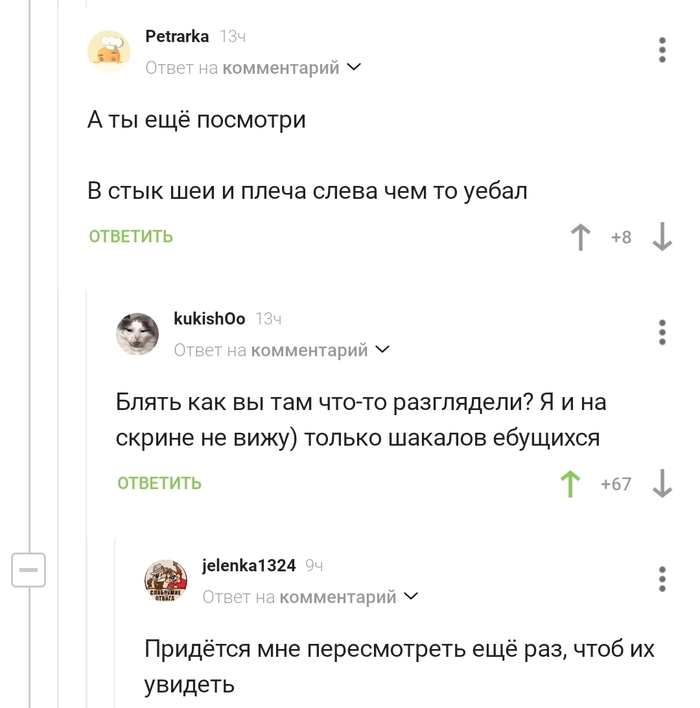The width and height of the screenshot is (700, 708).
Task: Upvote kukishOo's comment with +67
Action: (570, 484)
